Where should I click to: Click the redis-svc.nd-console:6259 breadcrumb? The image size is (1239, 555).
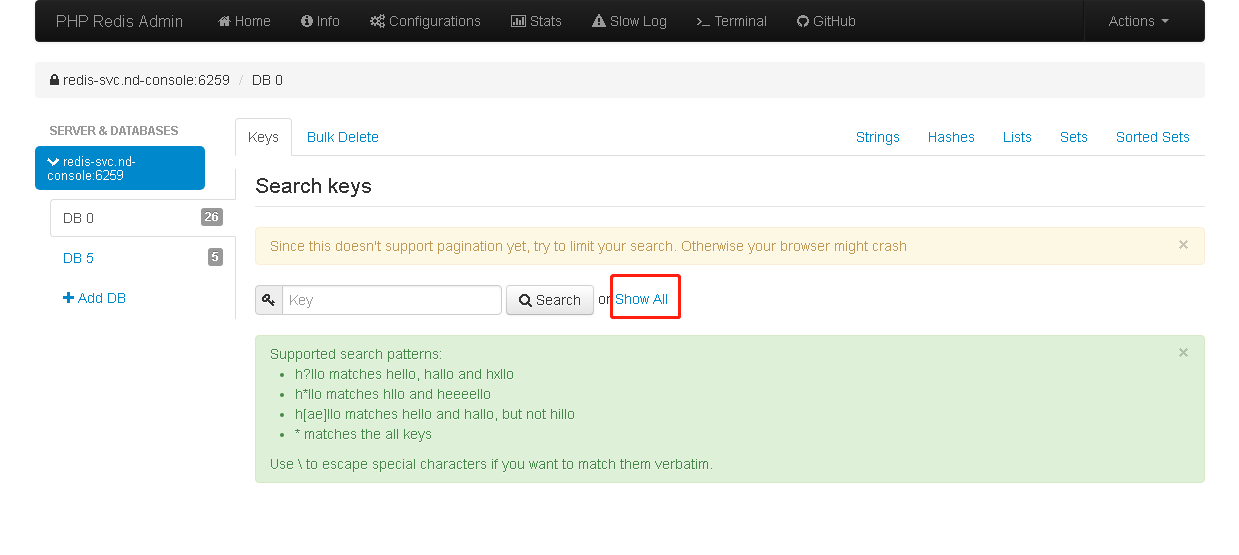(146, 80)
